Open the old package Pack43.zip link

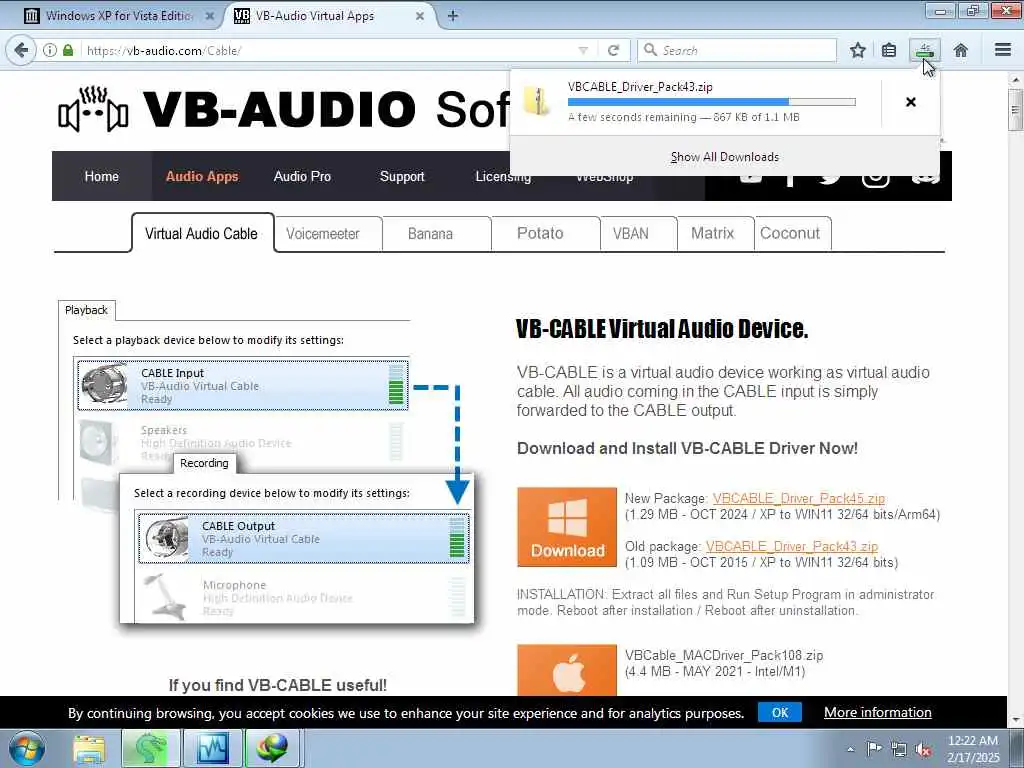tap(792, 546)
